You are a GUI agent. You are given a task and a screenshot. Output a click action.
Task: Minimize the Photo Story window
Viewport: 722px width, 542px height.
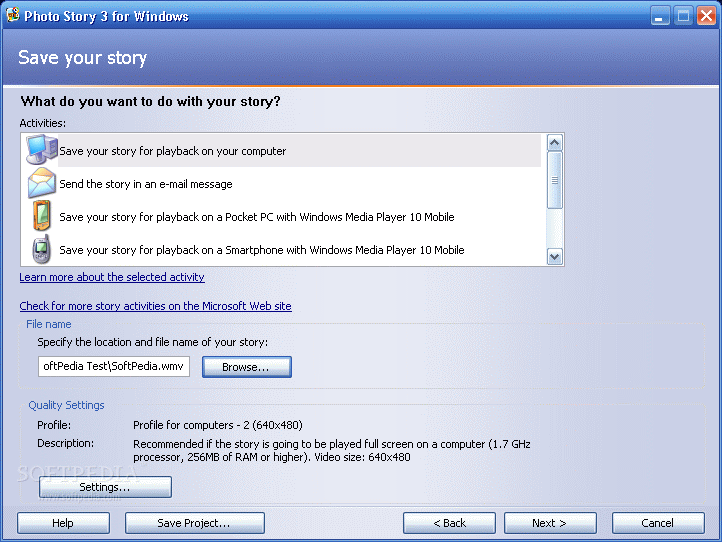(x=660, y=16)
